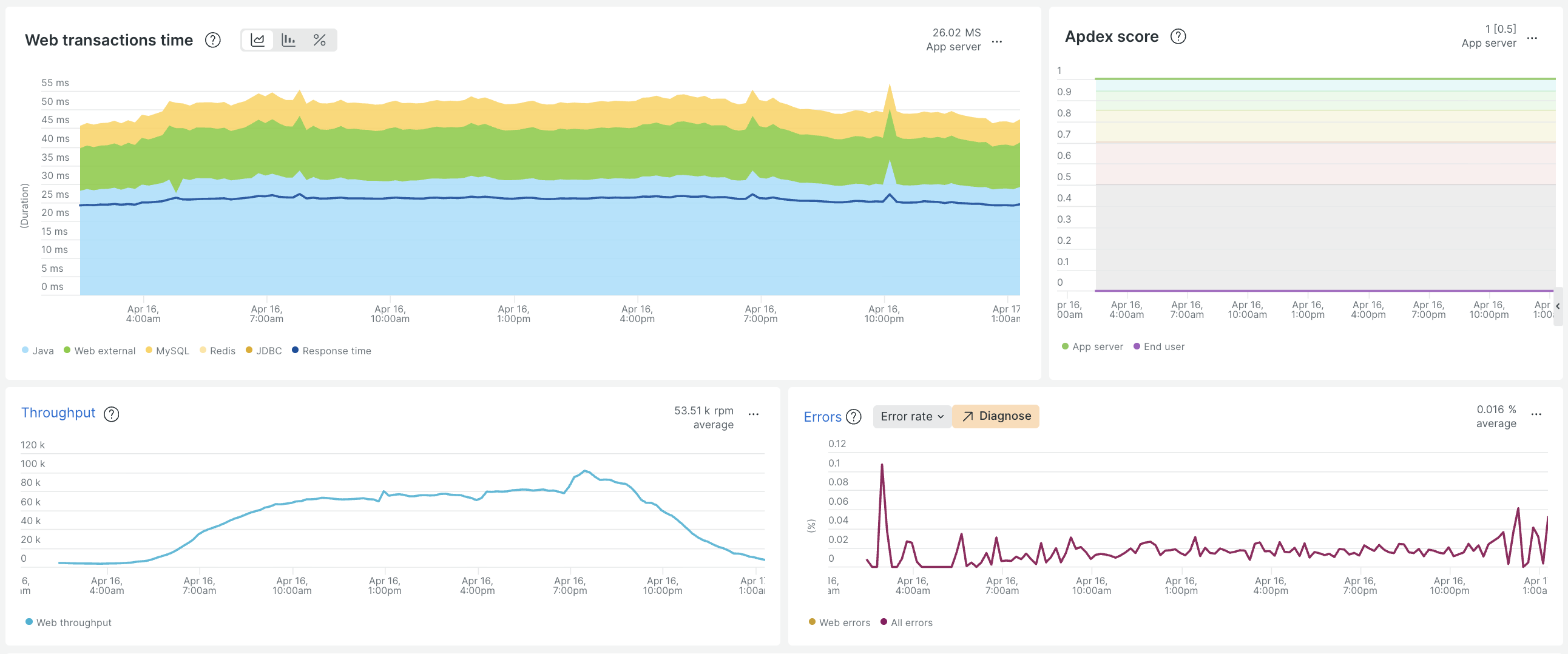Screen dimensions: 1568x654
Task: Open Web transactions time options menu
Action: tap(997, 41)
